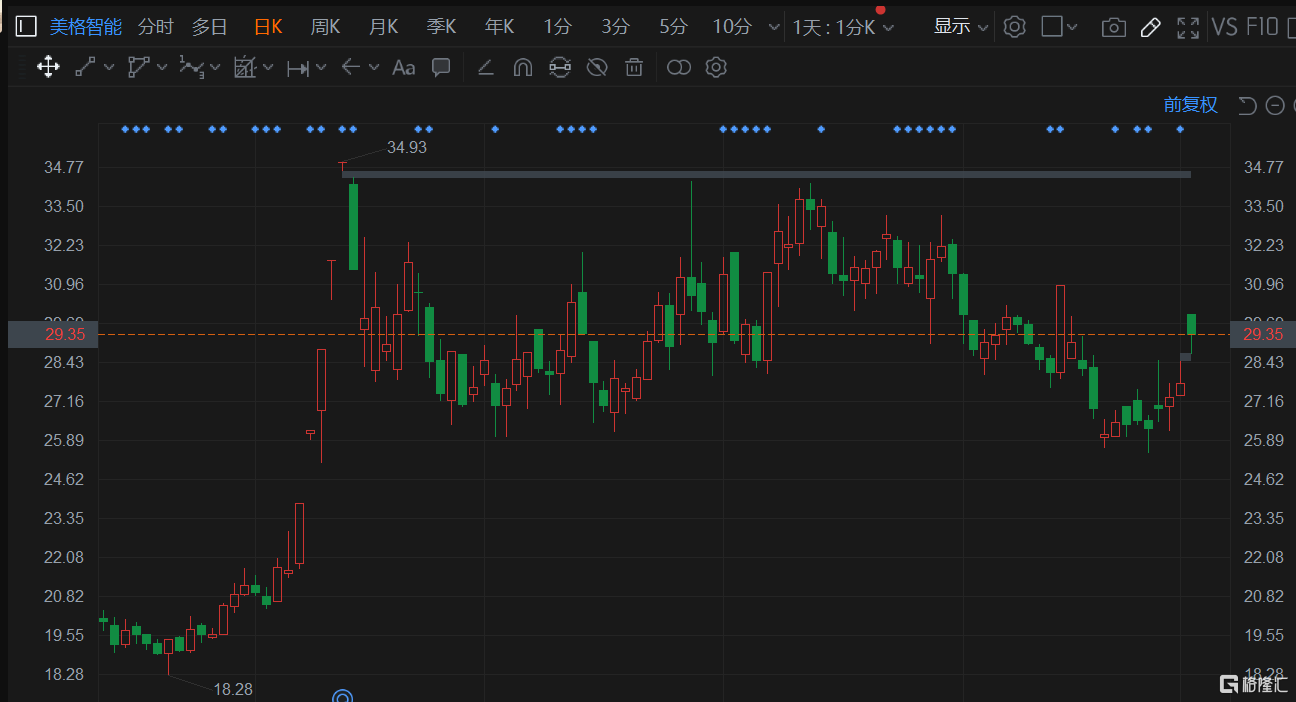Click the undo arrow near 前复权
The width and height of the screenshot is (1296, 702).
(1247, 105)
